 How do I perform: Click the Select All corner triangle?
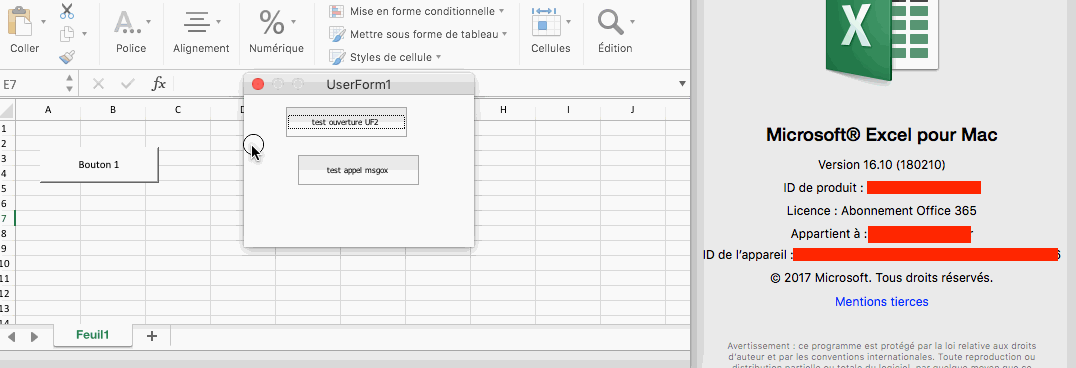(8, 110)
